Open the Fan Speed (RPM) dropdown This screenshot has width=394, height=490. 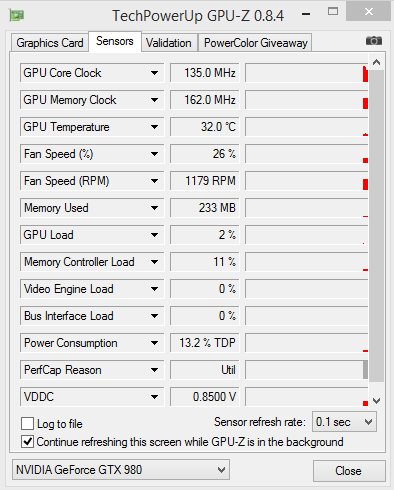[x=154, y=181]
